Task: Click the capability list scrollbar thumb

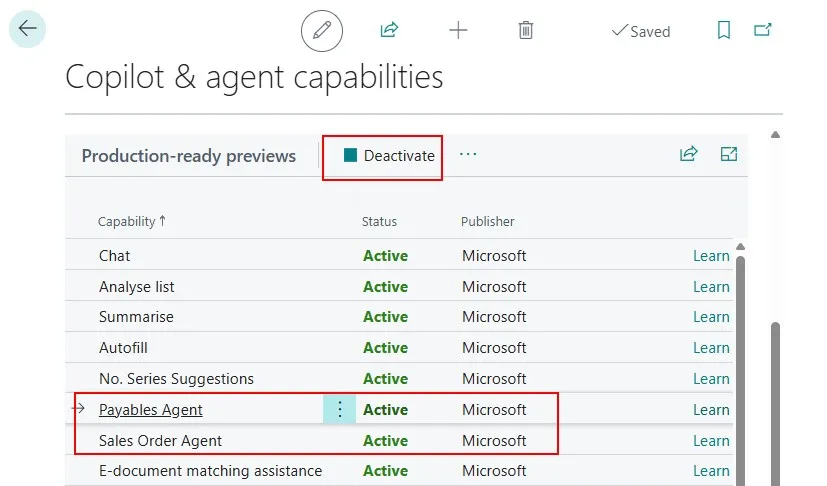Action: (x=740, y=371)
